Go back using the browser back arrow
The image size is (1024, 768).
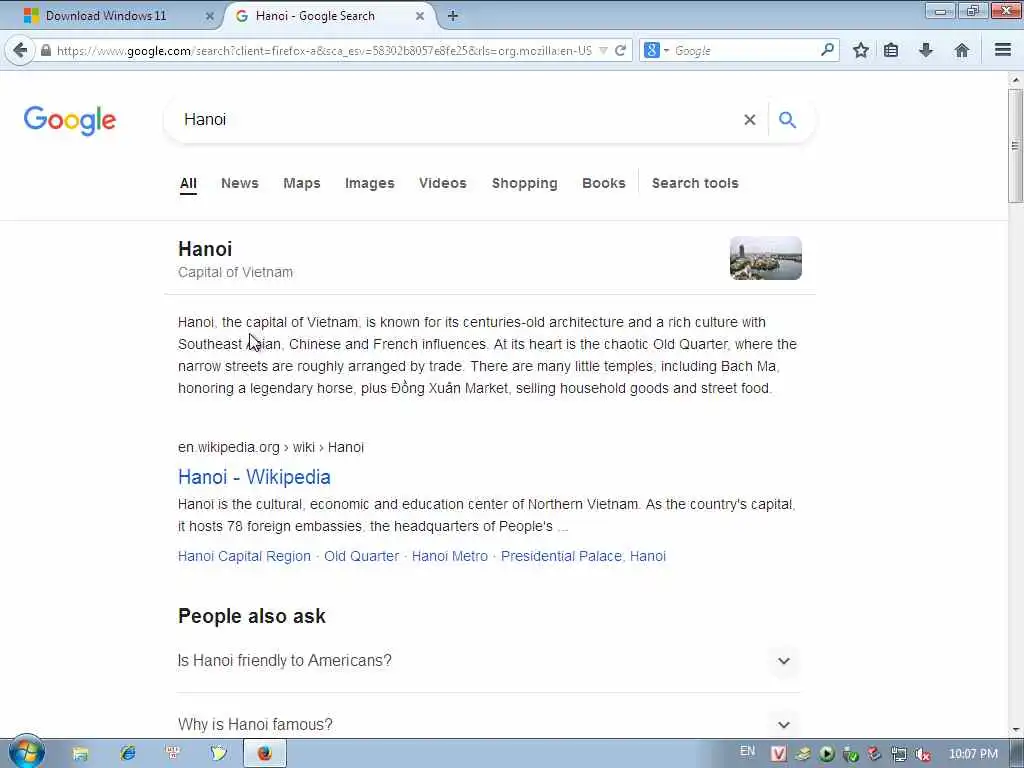coord(20,50)
